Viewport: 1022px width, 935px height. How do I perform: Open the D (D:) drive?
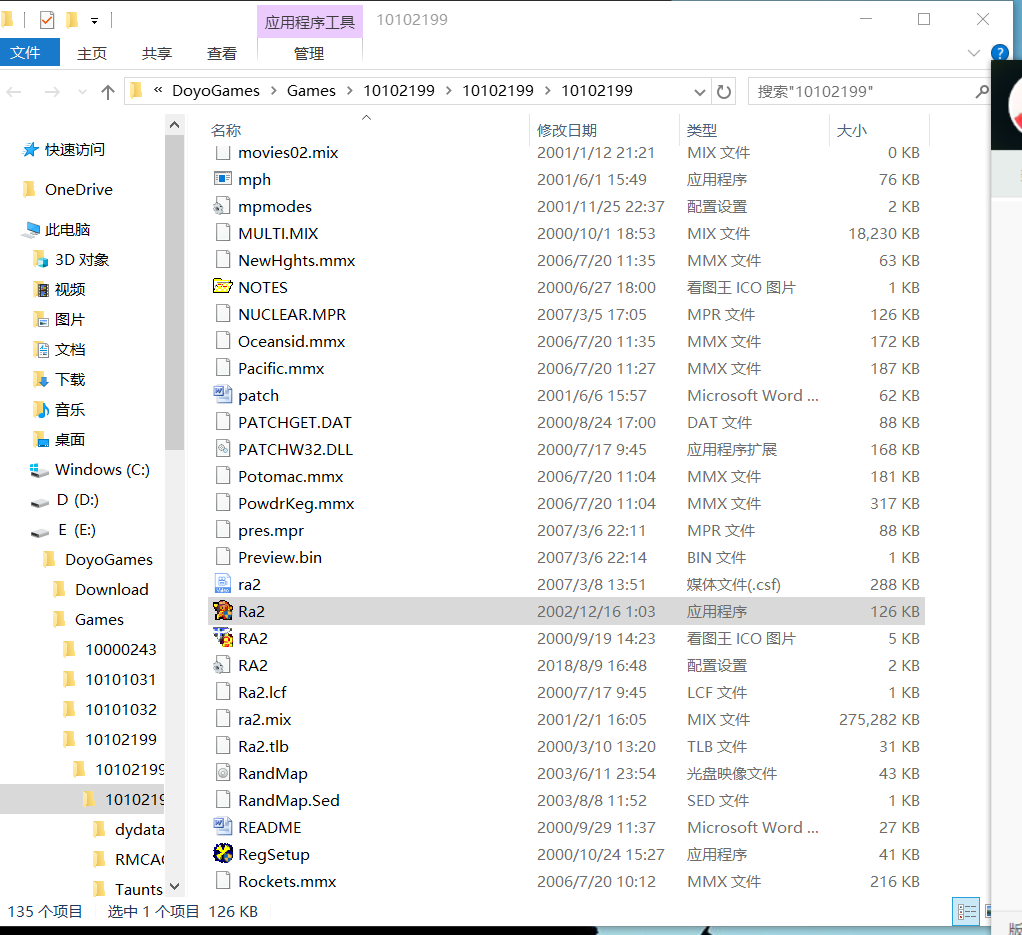(65, 500)
